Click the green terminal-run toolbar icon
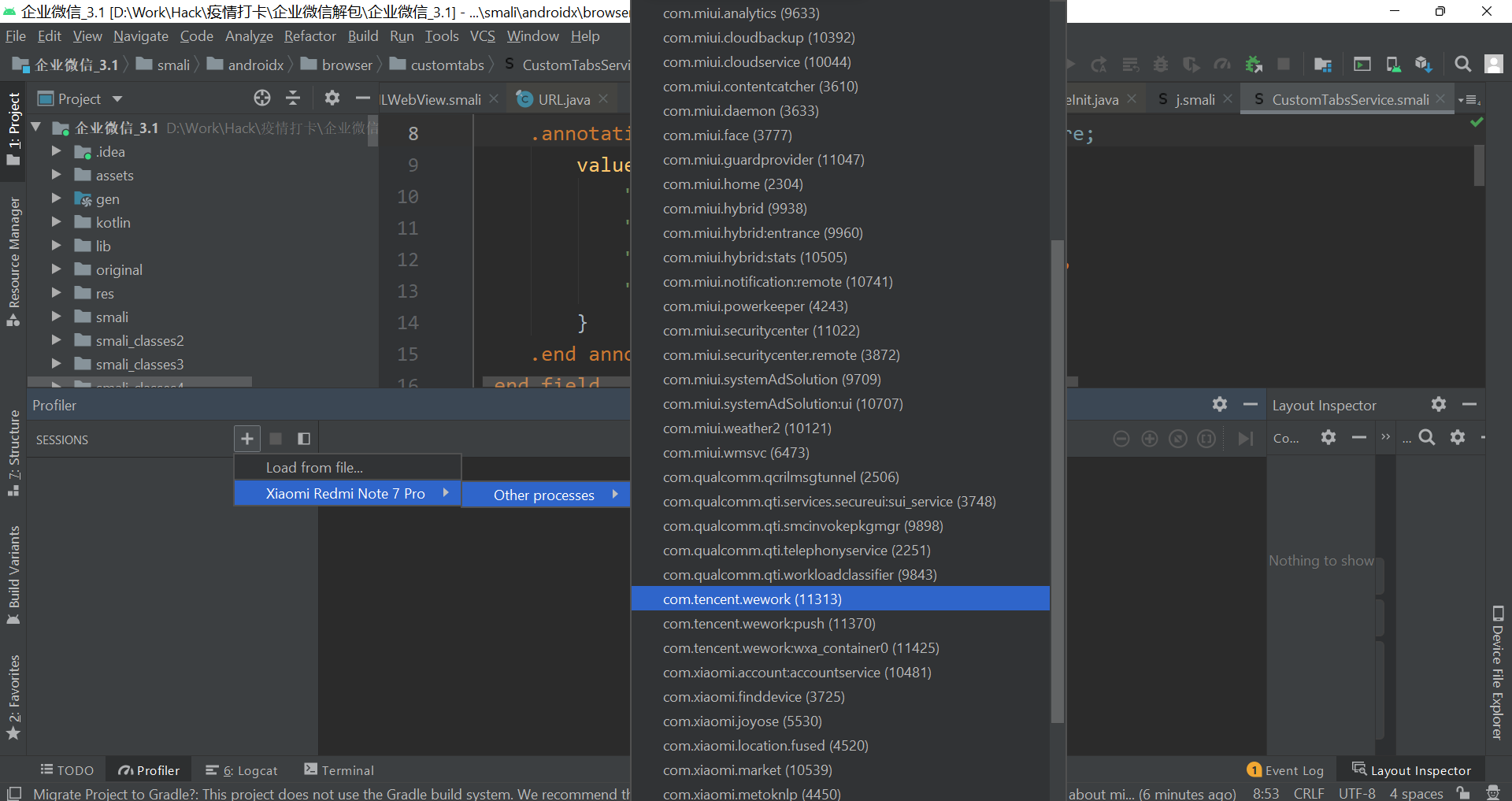Screen dimensions: 1512x801 pos(1362,65)
